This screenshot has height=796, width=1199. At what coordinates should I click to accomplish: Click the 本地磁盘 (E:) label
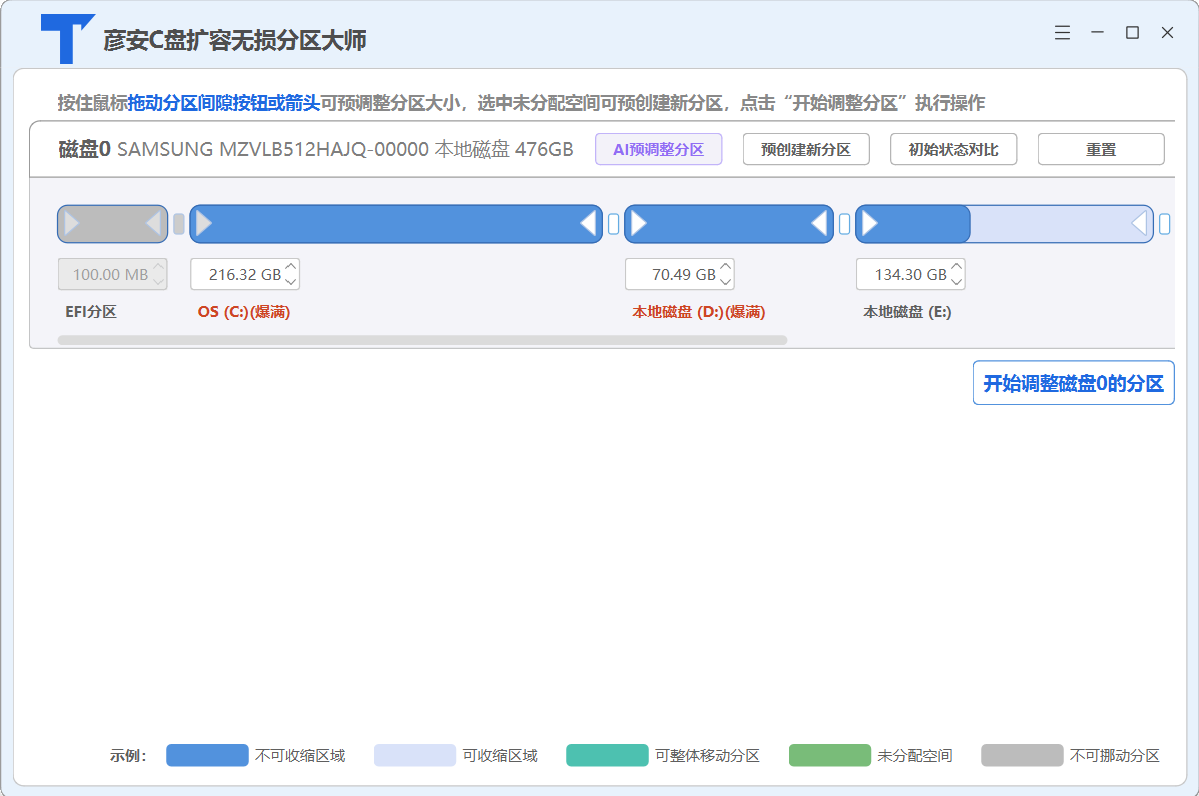[908, 312]
